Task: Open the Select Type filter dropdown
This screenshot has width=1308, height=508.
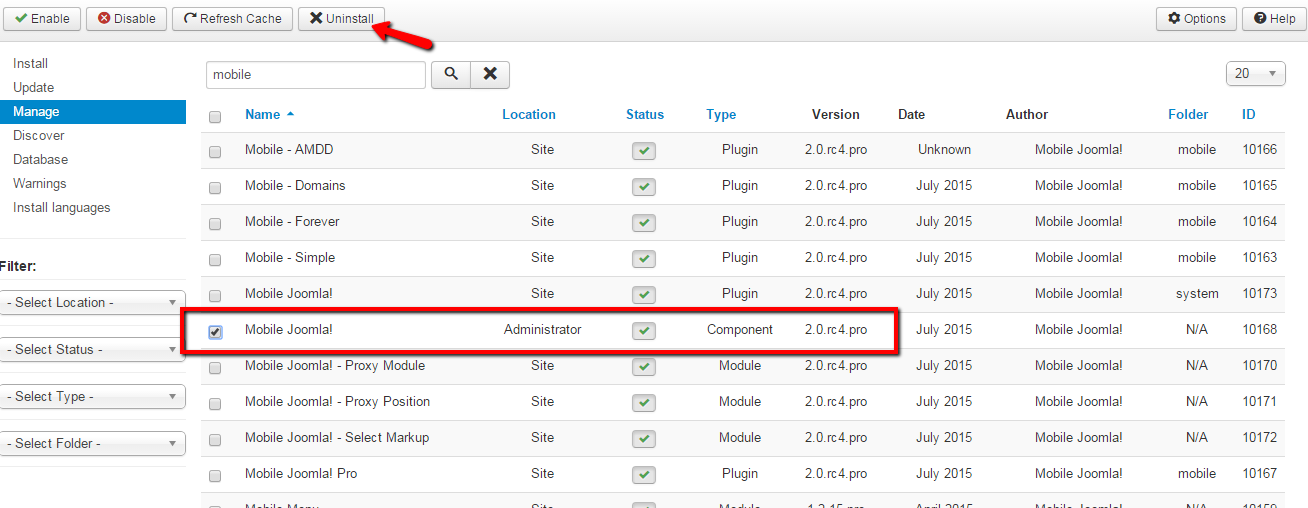Action: pos(92,396)
